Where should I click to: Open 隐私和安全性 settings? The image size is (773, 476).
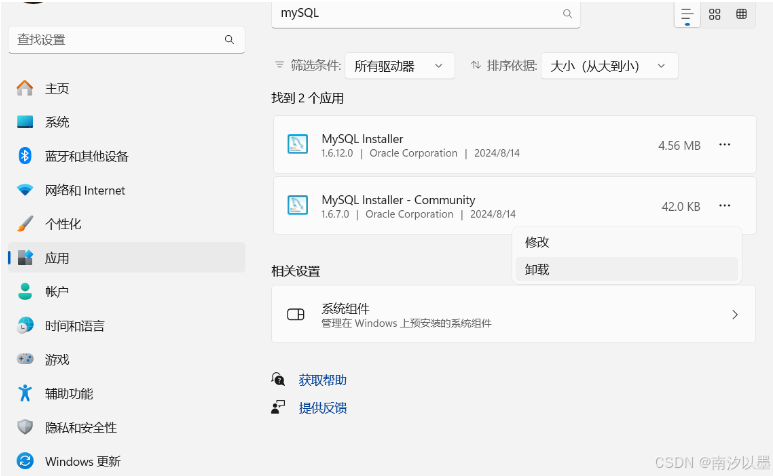point(80,427)
